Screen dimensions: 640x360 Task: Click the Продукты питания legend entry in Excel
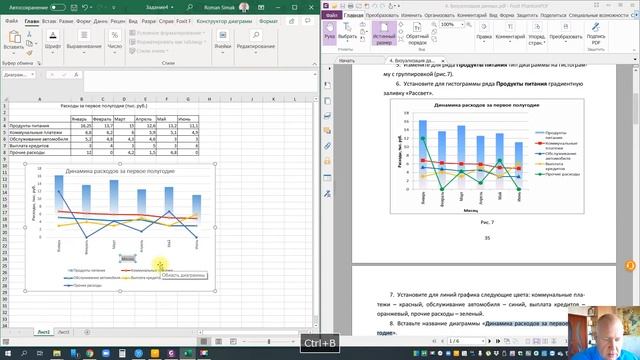(87, 270)
